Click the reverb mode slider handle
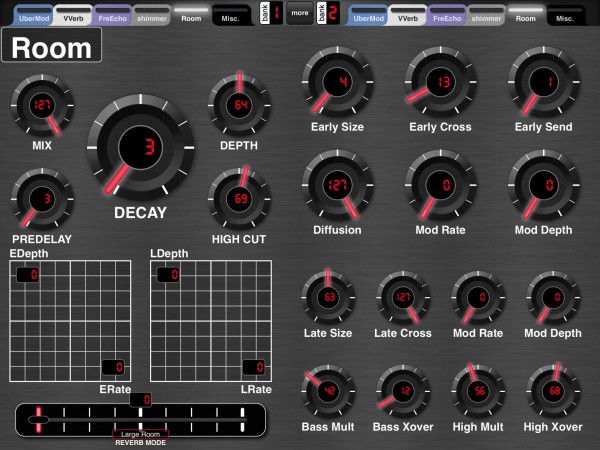 pos(38,420)
